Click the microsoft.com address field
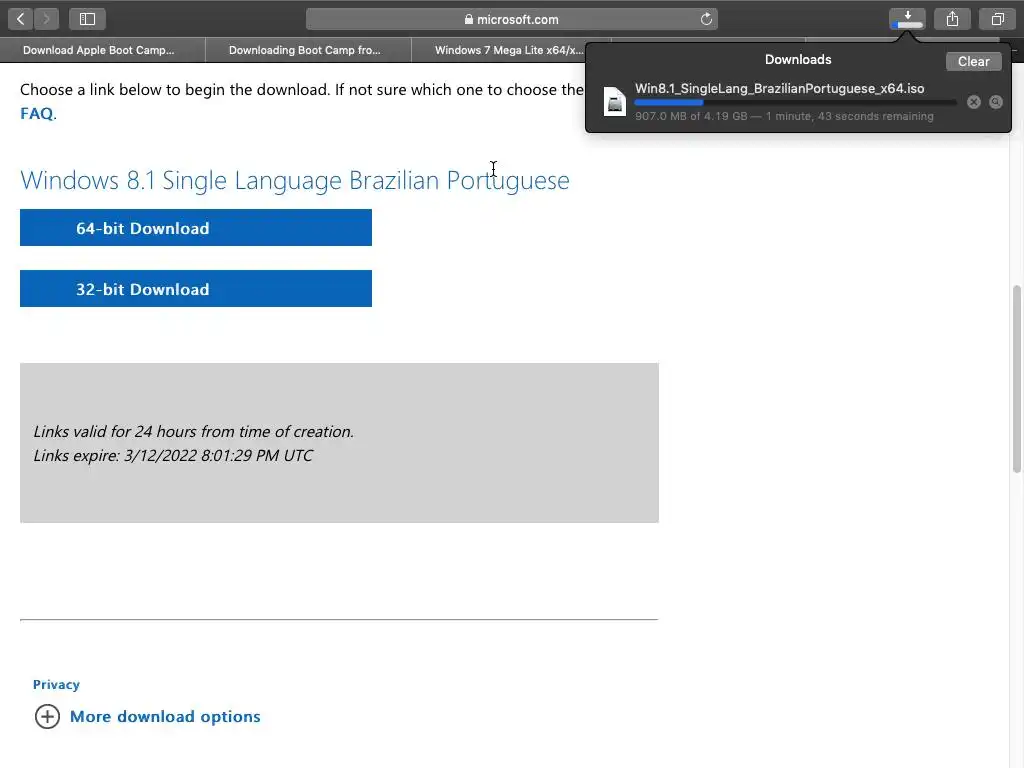This screenshot has width=1024, height=768. (x=511, y=19)
